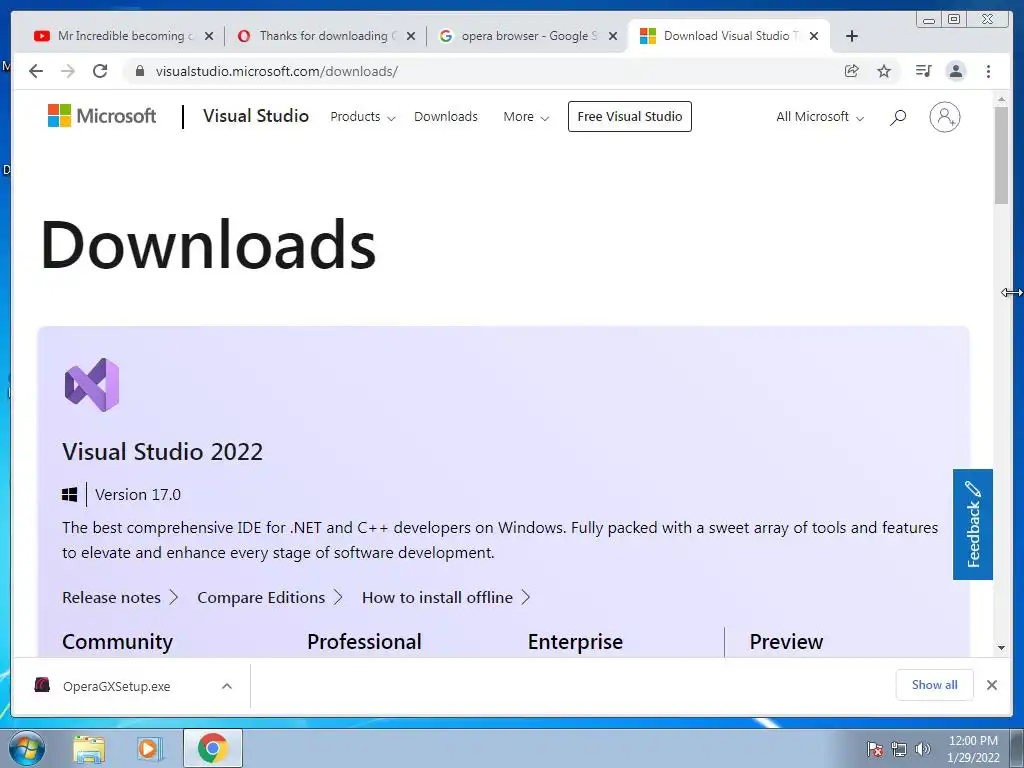This screenshot has height=768, width=1024.
Task: Click the Chrome taskbar icon
Action: point(212,748)
